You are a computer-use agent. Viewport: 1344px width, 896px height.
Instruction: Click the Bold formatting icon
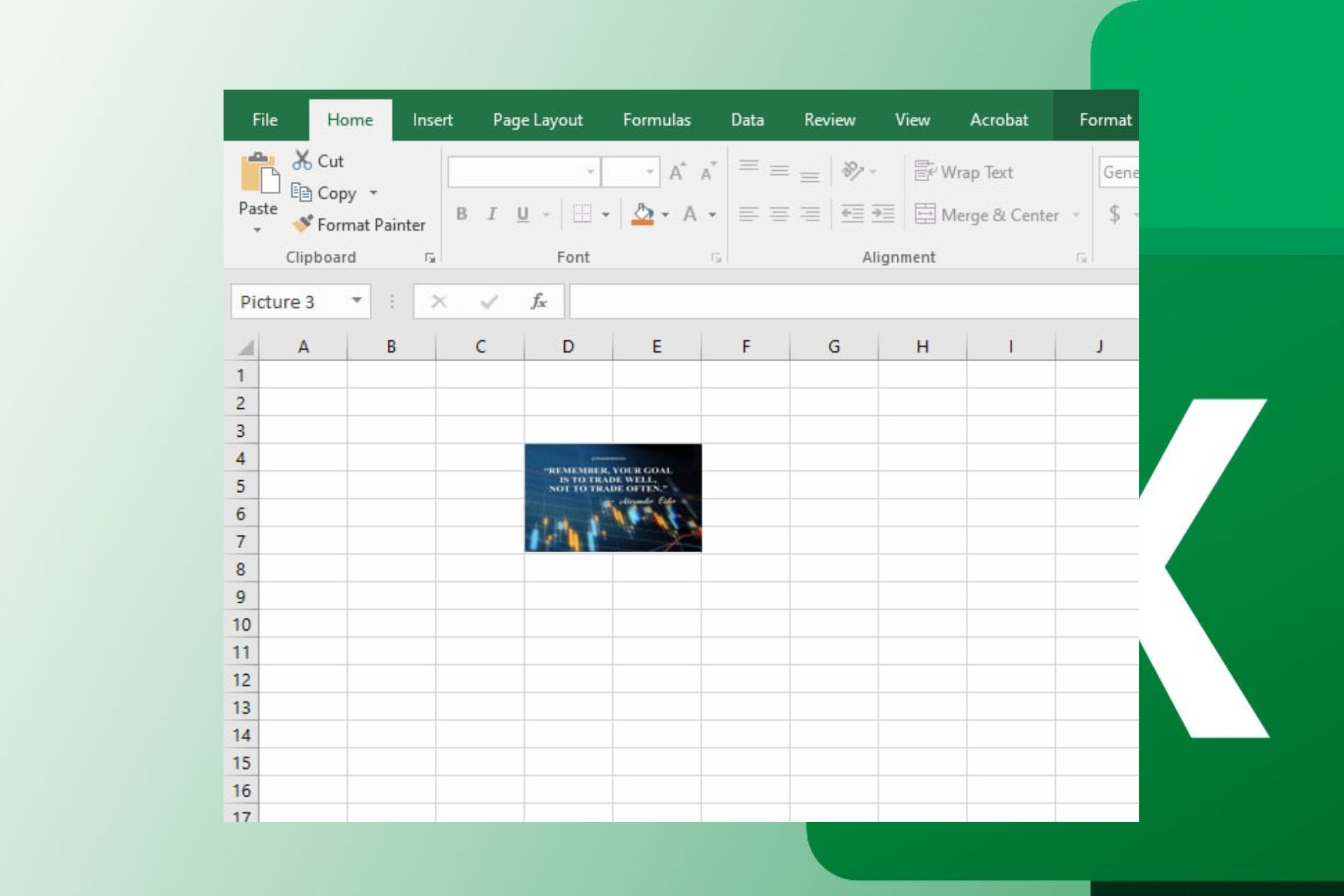461,214
